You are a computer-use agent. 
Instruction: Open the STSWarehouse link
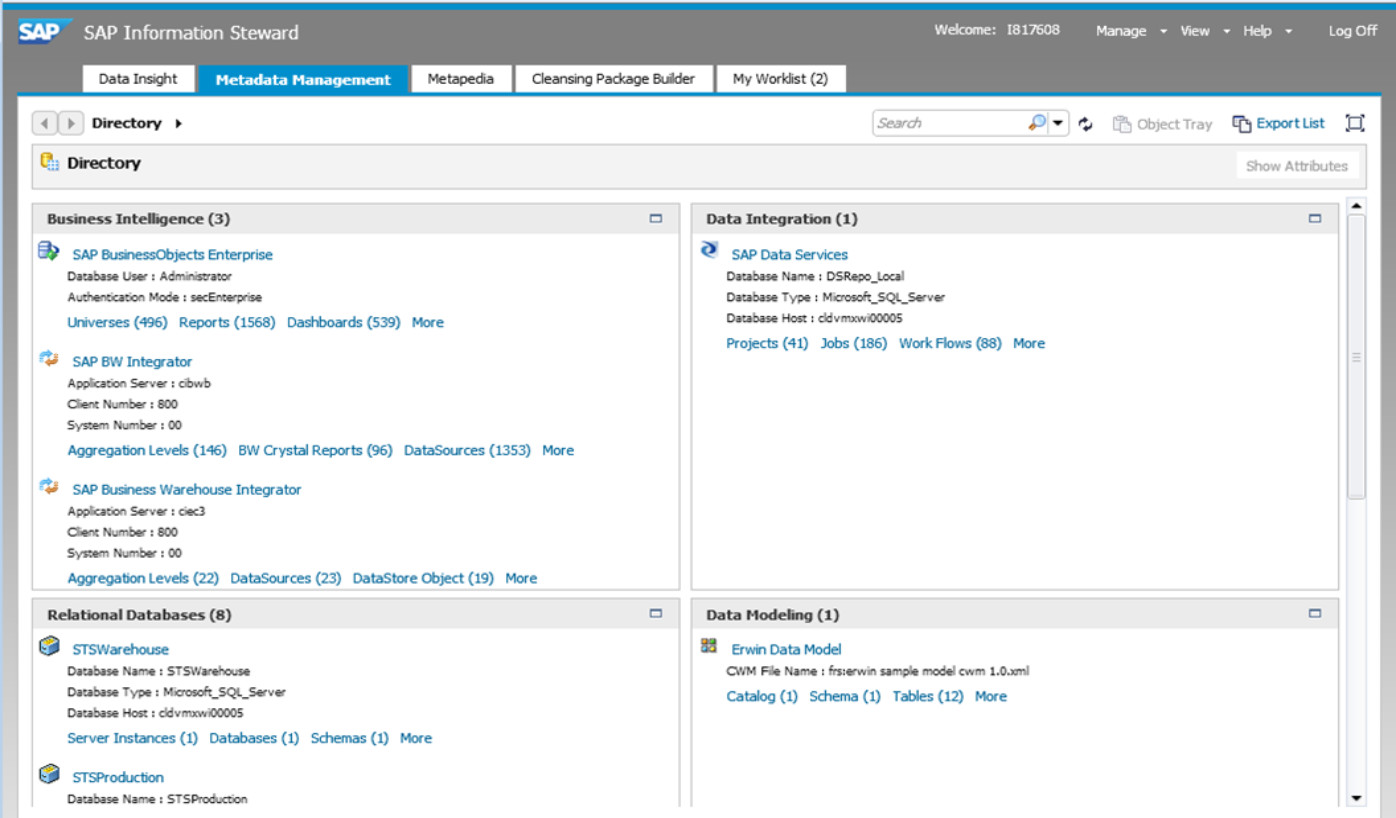click(x=120, y=650)
